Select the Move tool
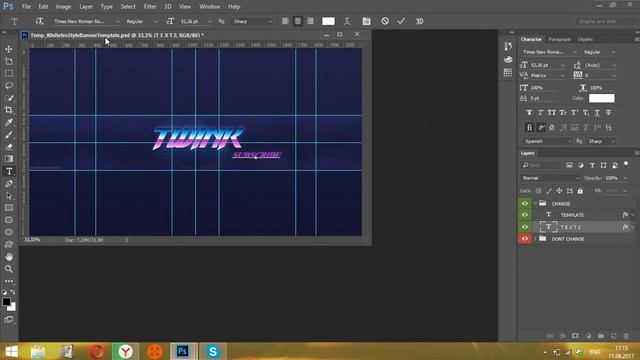640x360 pixels. (9, 49)
